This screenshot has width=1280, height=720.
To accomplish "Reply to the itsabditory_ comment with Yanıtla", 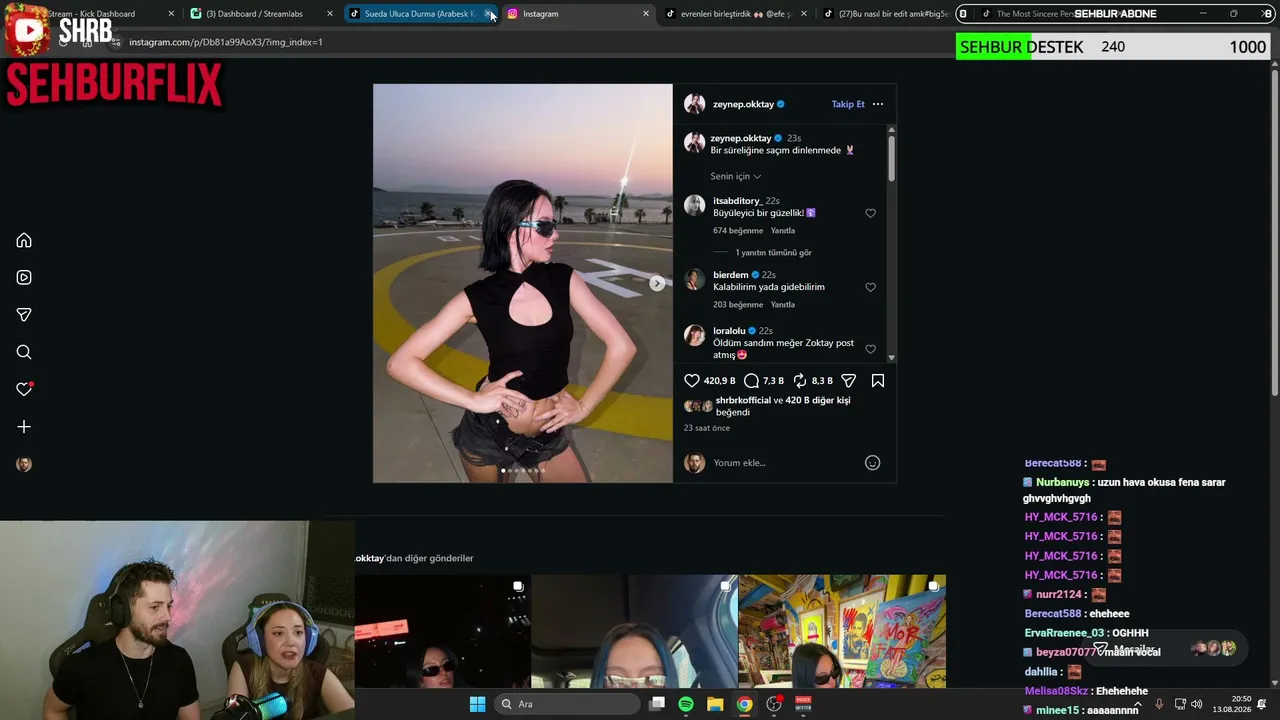I will coord(783,231).
